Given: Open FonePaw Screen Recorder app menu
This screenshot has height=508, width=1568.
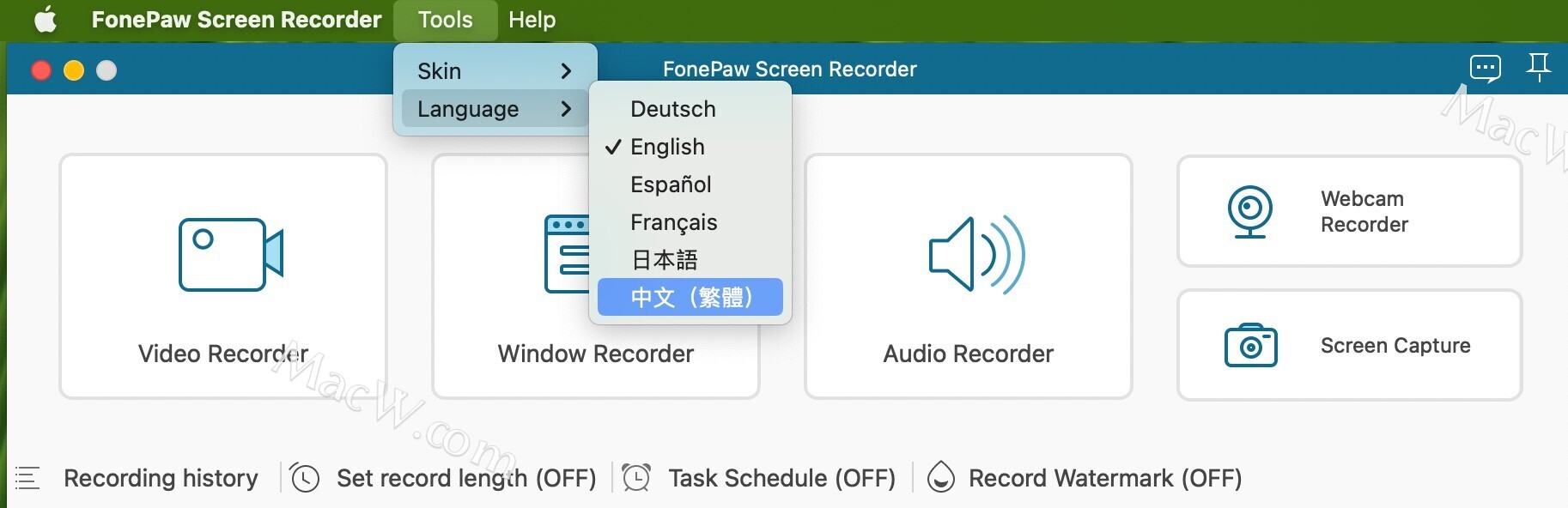Looking at the screenshot, I should point(236,20).
